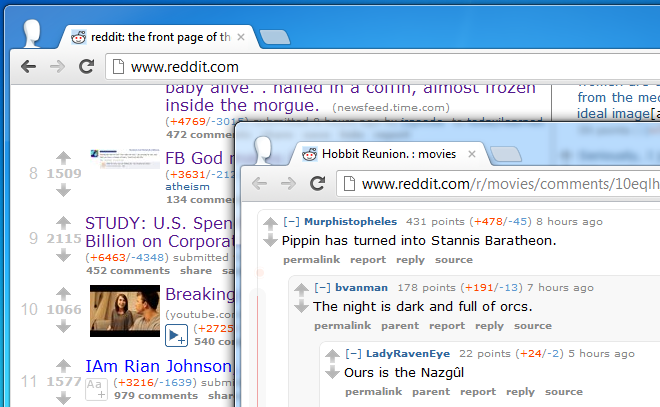Go to parent of LadyRavenEye's comment
Image resolution: width=660 pixels, height=407 pixels.
[431, 392]
